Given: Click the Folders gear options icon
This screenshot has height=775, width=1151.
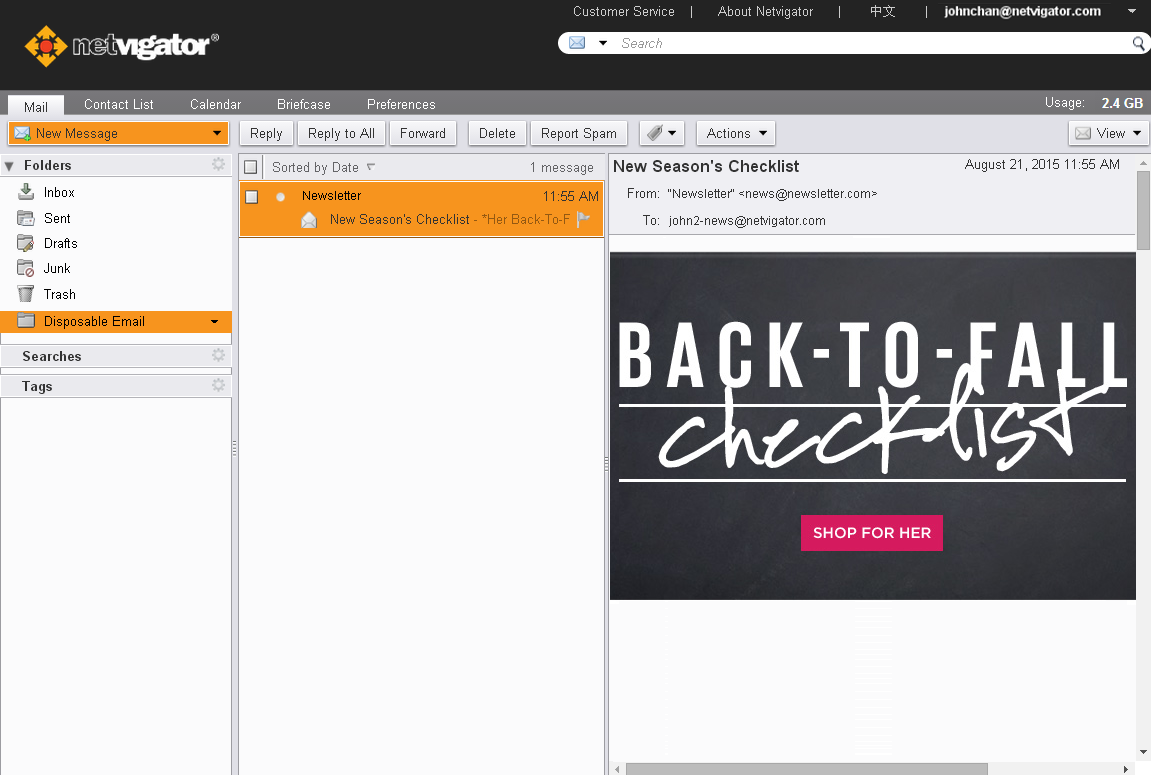Looking at the screenshot, I should 219,165.
